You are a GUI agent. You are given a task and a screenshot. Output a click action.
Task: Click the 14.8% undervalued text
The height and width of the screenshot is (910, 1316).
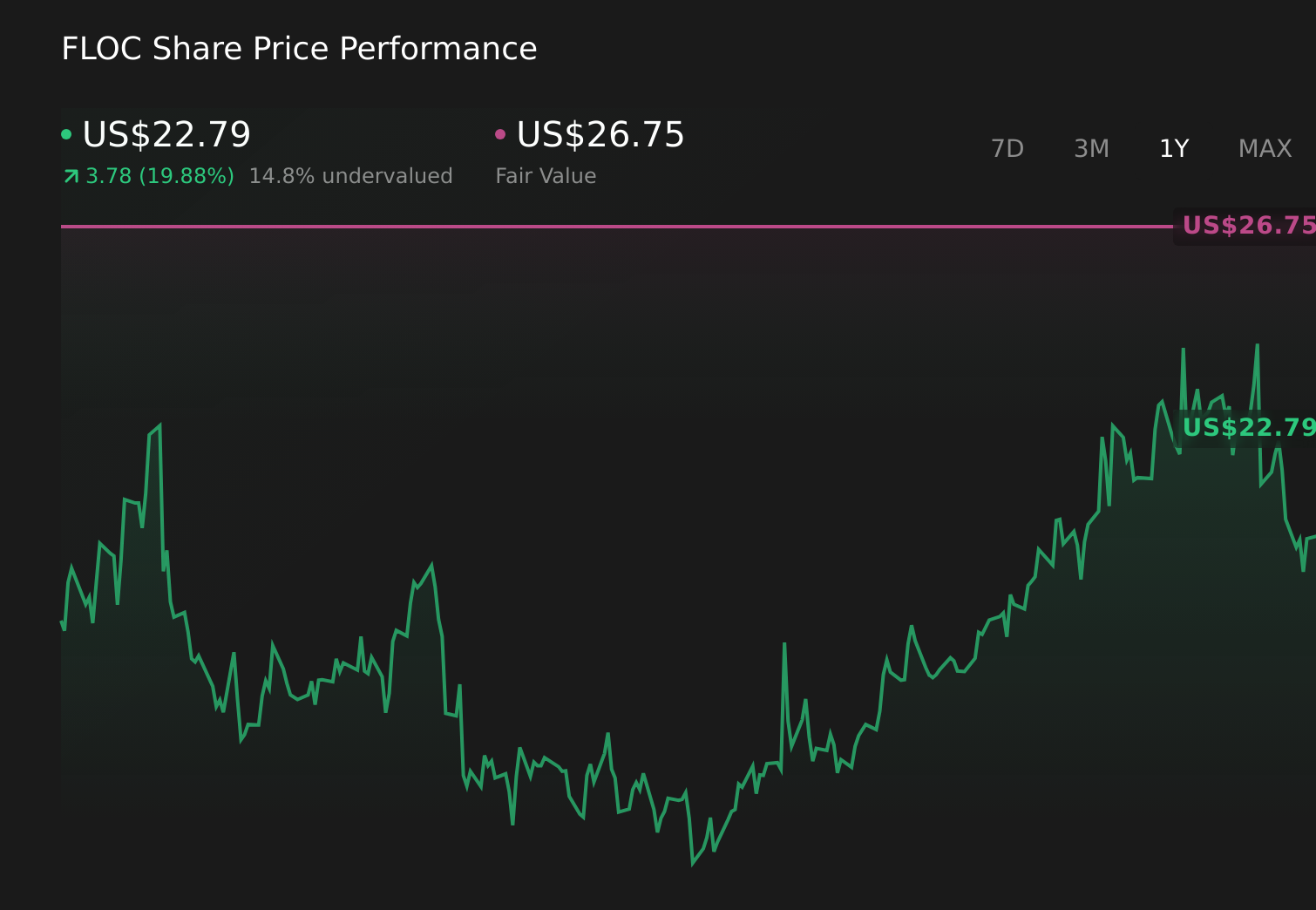(x=350, y=175)
